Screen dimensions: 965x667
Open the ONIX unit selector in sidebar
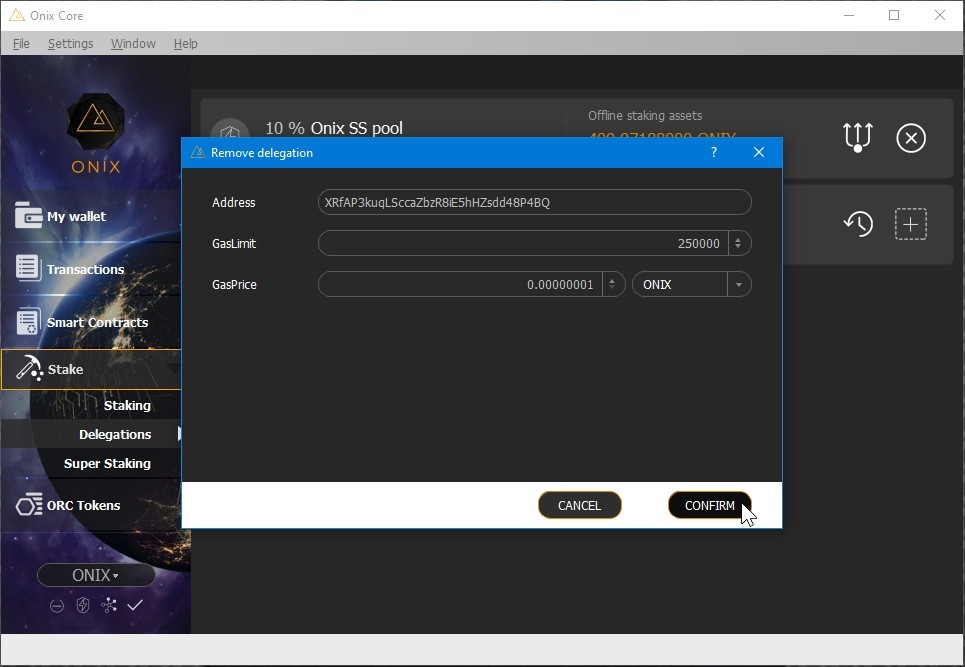(96, 575)
